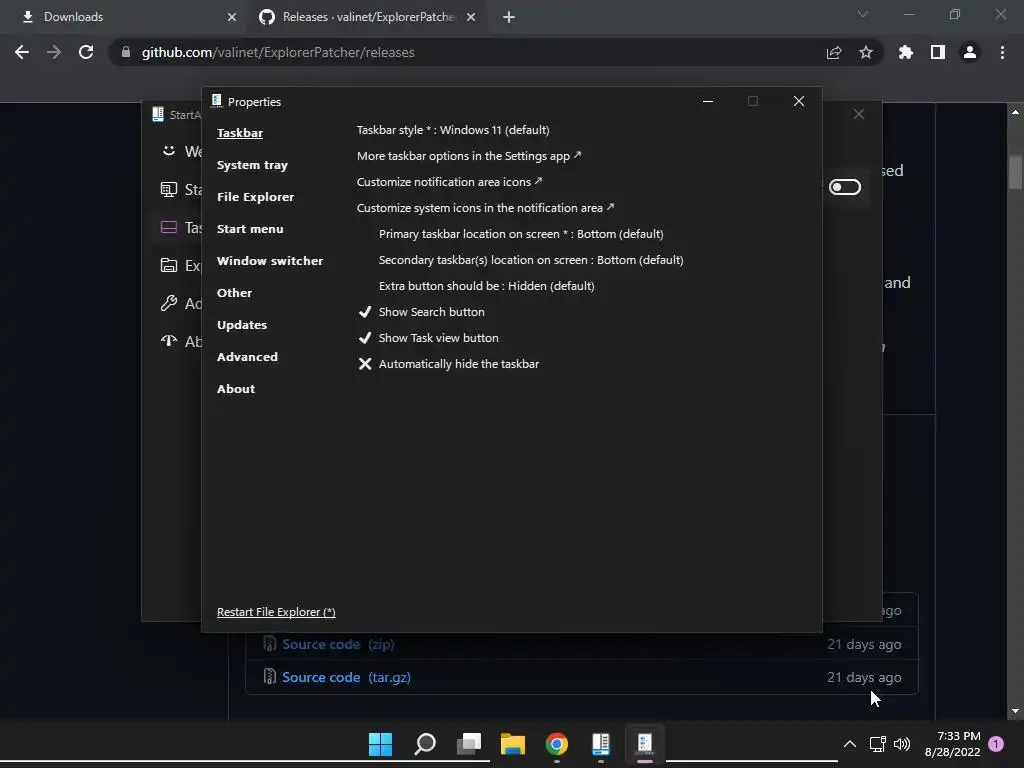Open Chrome from the taskbar

coord(557,744)
